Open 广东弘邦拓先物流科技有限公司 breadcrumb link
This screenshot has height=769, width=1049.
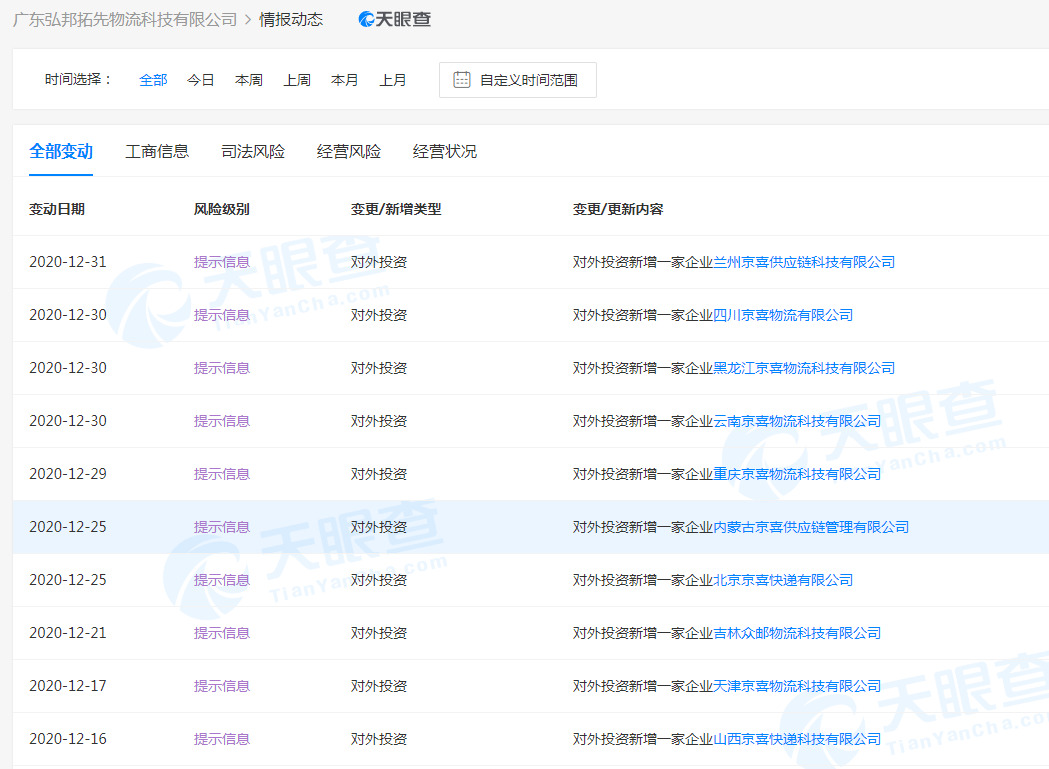(x=125, y=19)
